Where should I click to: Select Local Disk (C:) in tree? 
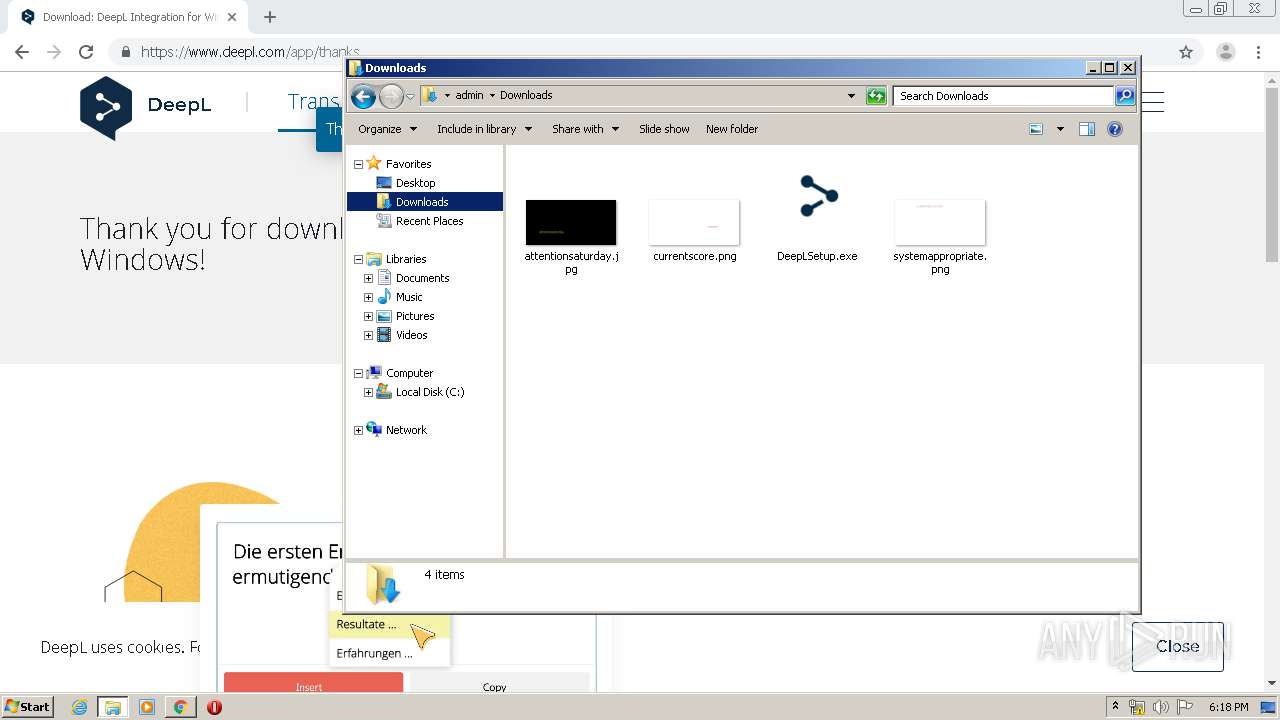(429, 392)
